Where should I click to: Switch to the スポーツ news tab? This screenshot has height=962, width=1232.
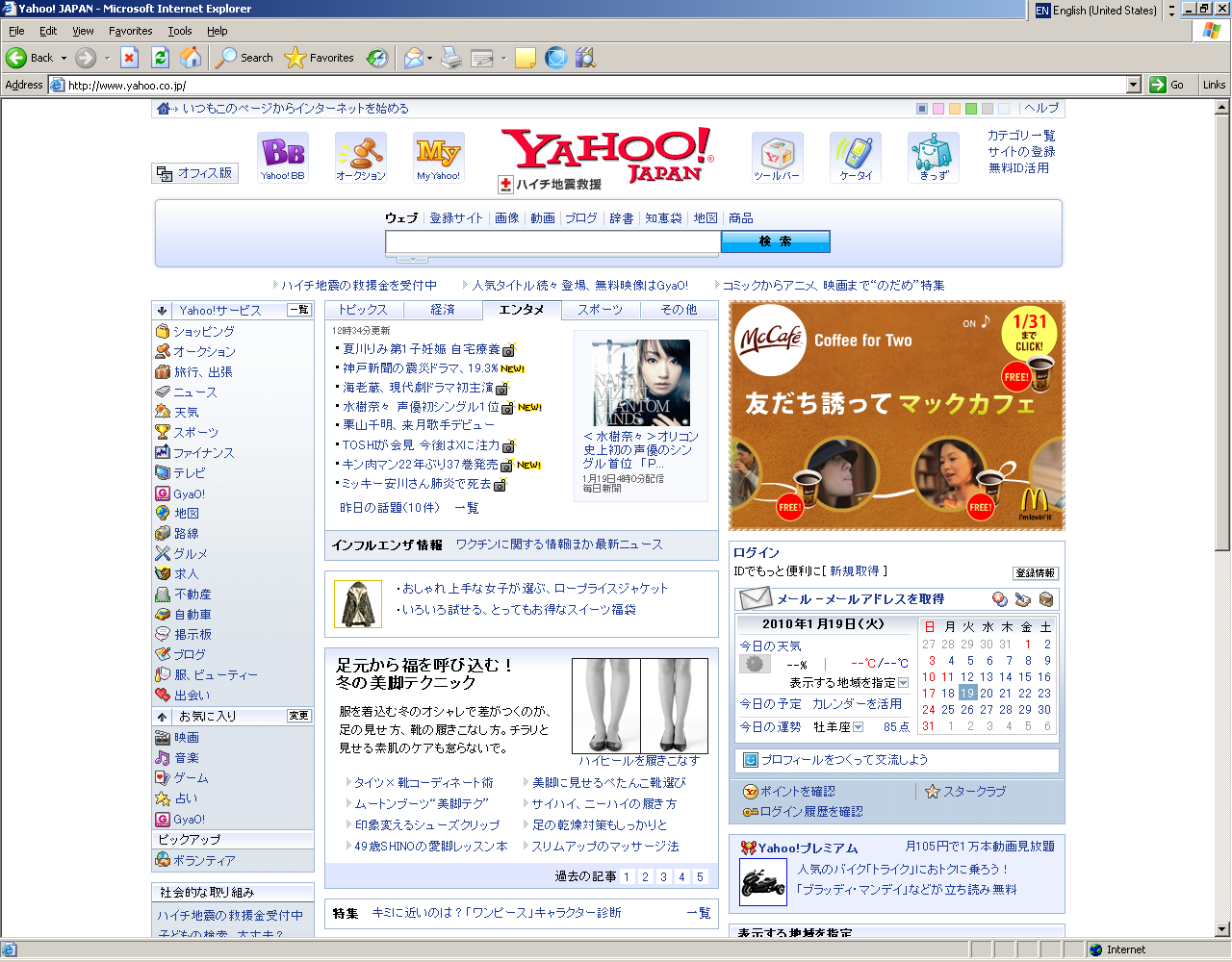point(600,310)
